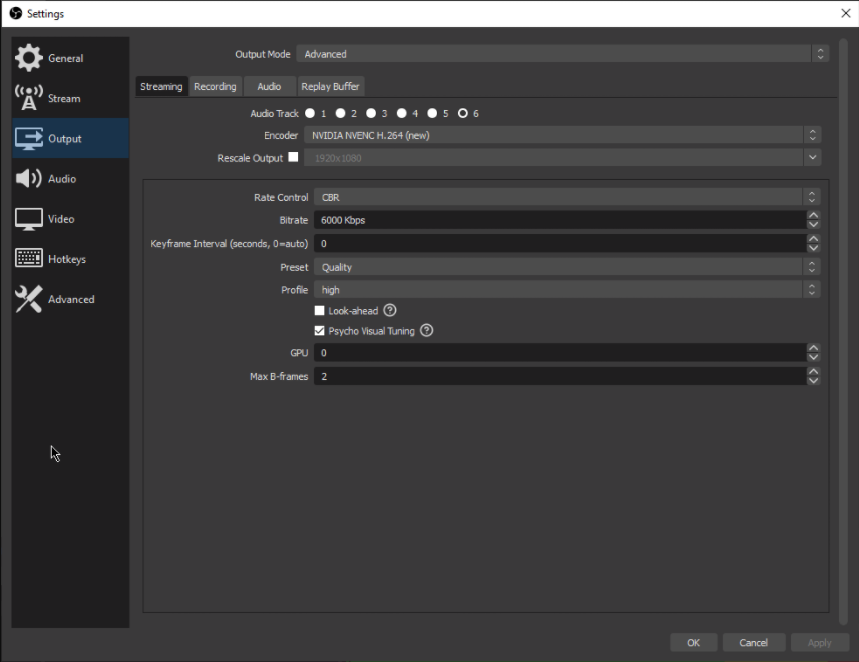Image resolution: width=859 pixels, height=662 pixels.
Task: Open Advanced settings tools icon
Action: point(29,299)
